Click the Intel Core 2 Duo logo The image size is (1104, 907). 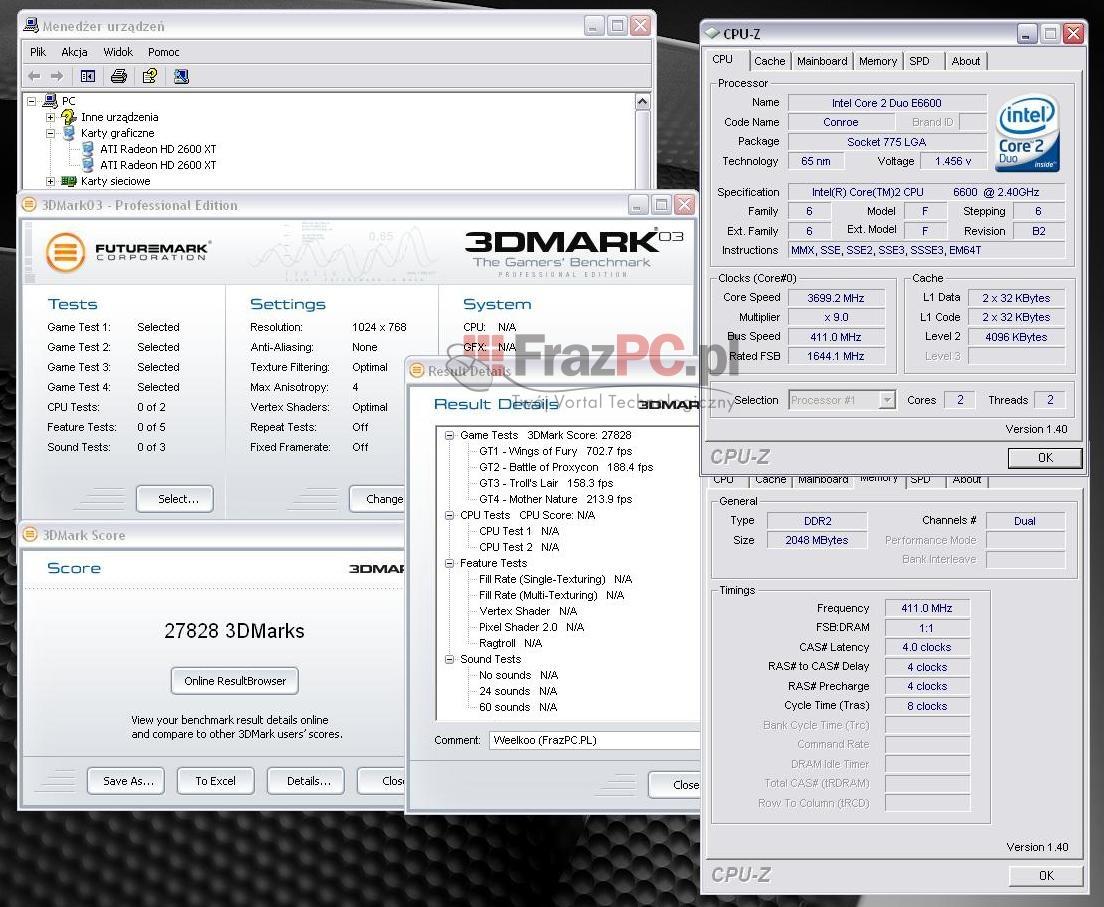pos(1027,134)
